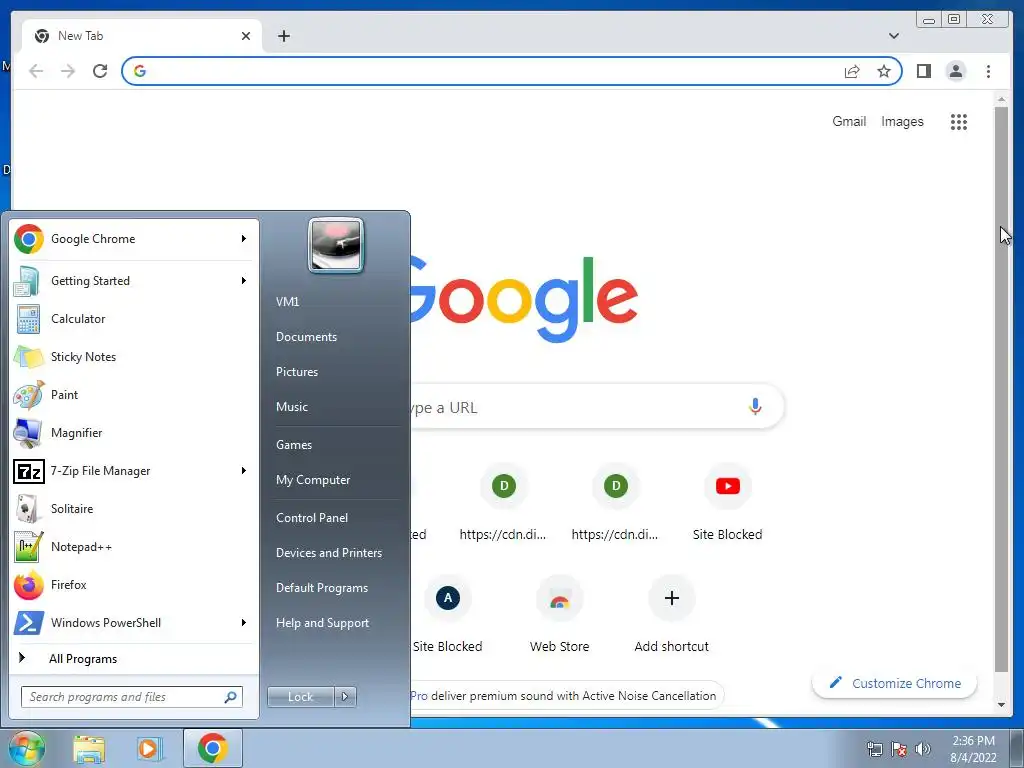Image resolution: width=1024 pixels, height=768 pixels.
Task: Open 7-Zip File Manager
Action: coord(133,471)
